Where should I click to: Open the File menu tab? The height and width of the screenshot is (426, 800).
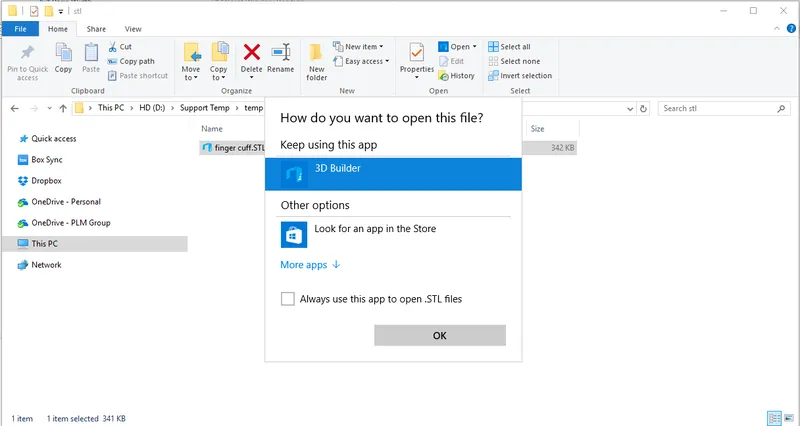20,29
